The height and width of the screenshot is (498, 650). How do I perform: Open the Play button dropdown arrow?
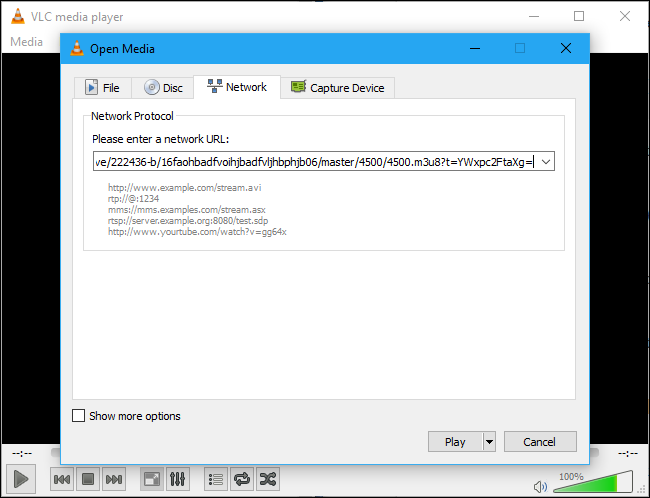click(489, 442)
